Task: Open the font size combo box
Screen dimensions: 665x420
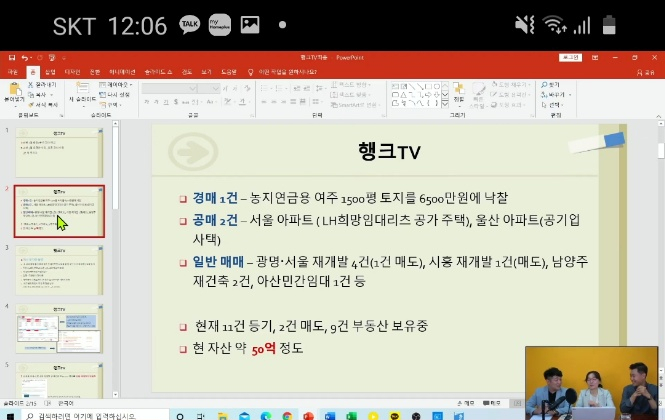Action: tap(209, 88)
